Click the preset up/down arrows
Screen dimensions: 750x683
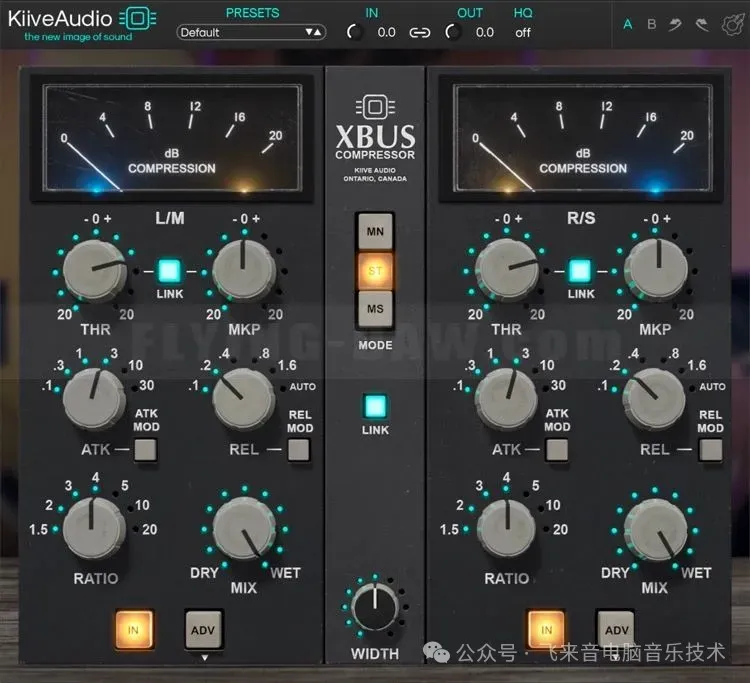(x=313, y=33)
